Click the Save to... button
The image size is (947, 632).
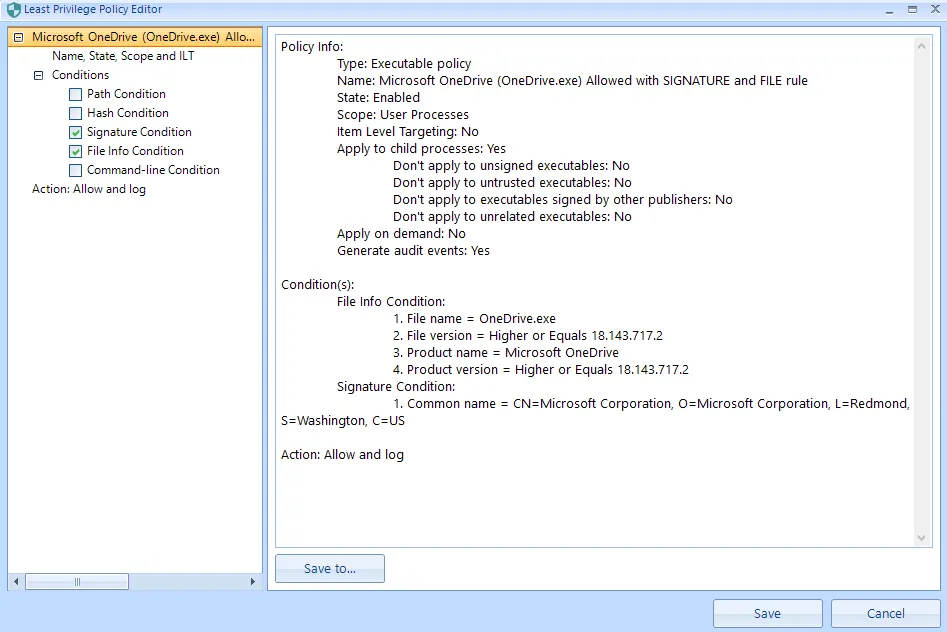pyautogui.click(x=330, y=569)
